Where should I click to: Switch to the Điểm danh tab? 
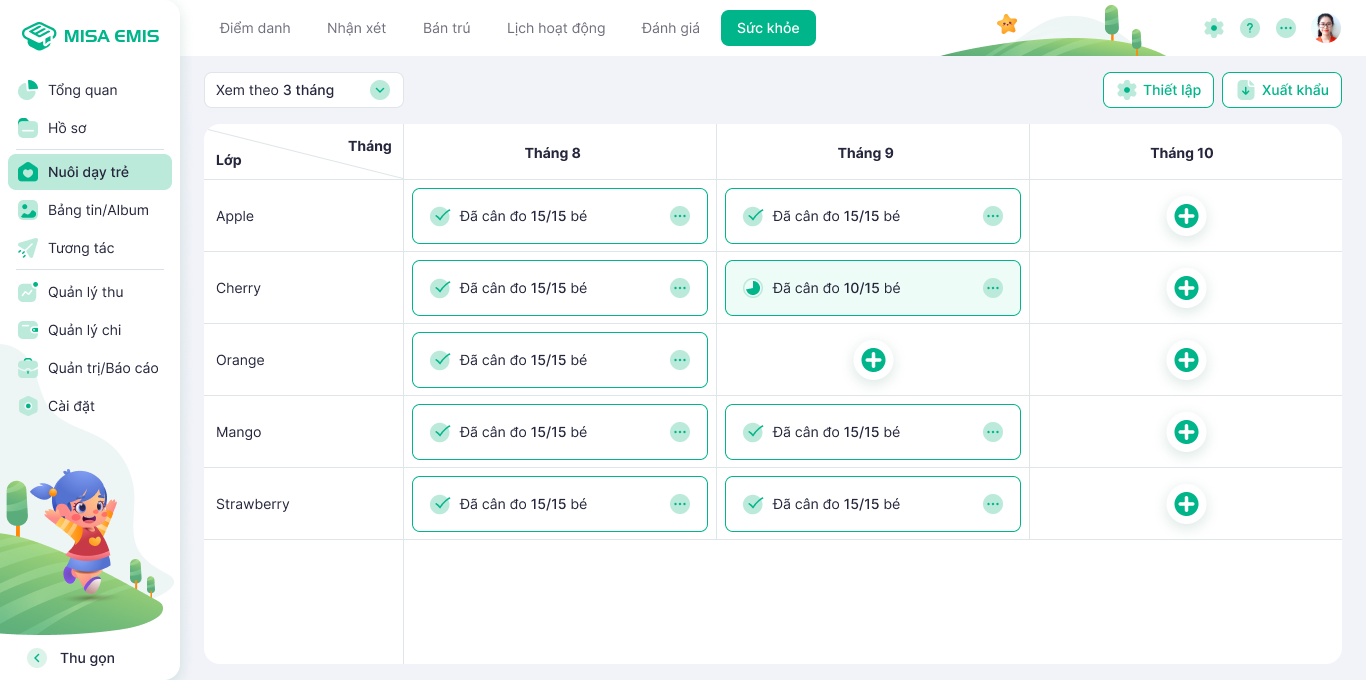pyautogui.click(x=255, y=28)
